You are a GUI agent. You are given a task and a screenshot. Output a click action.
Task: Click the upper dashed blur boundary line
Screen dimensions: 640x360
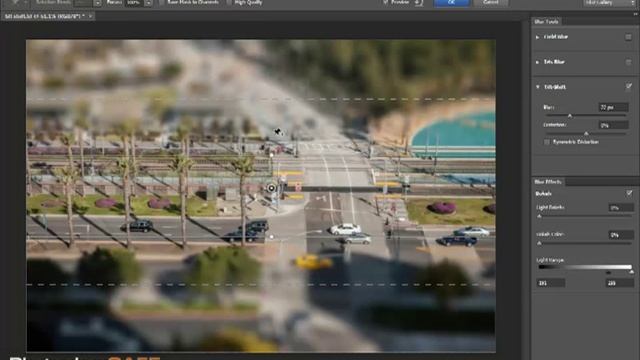pyautogui.click(x=261, y=99)
